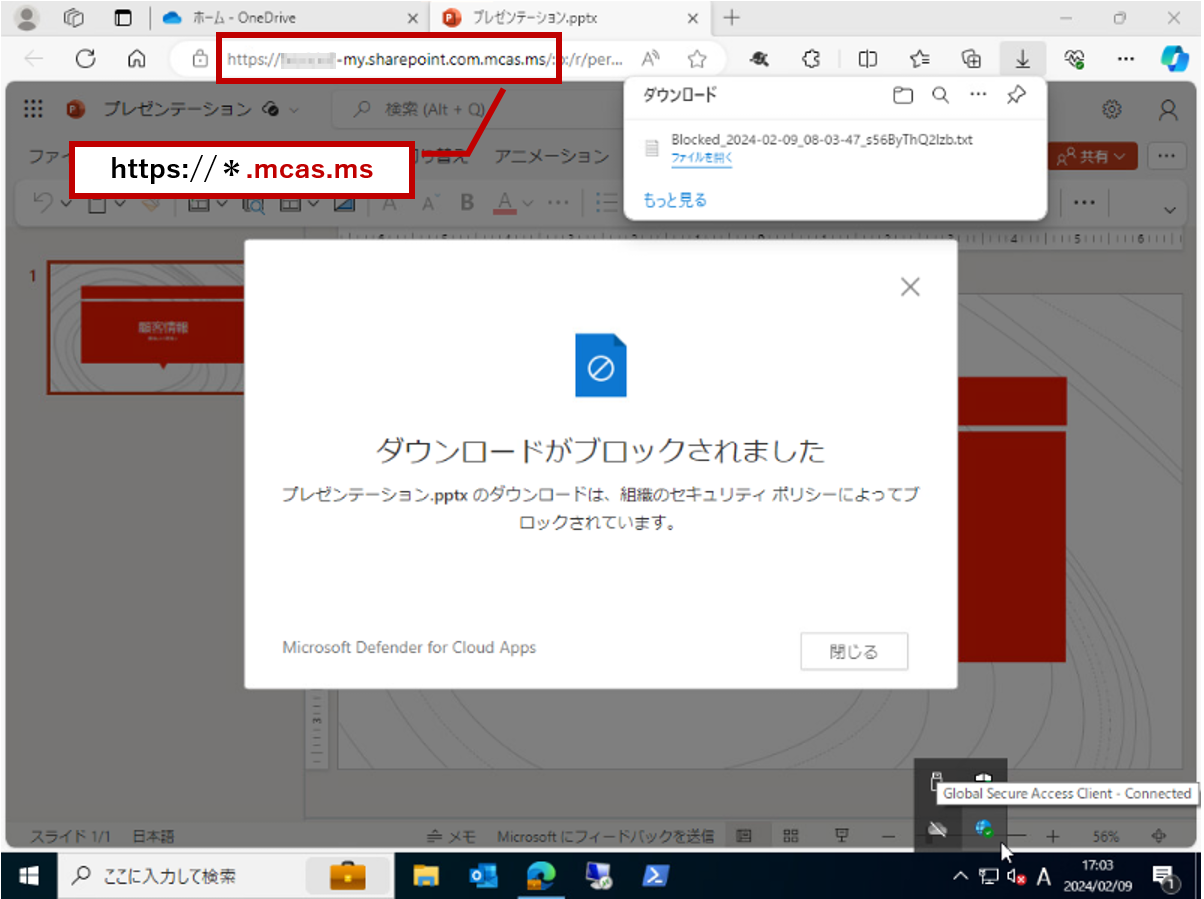The height and width of the screenshot is (899, 1204).
Task: Expand the プレゼンテーション file name dropdown
Action: (x=294, y=109)
